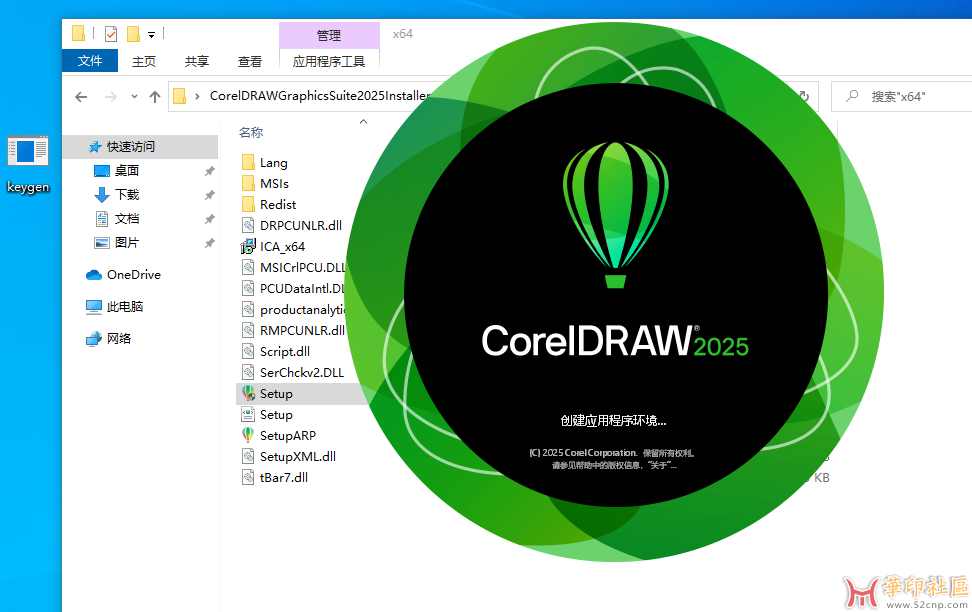Image resolution: width=972 pixels, height=612 pixels.
Task: Select the SerChckv2.DLL file
Action: (301, 373)
